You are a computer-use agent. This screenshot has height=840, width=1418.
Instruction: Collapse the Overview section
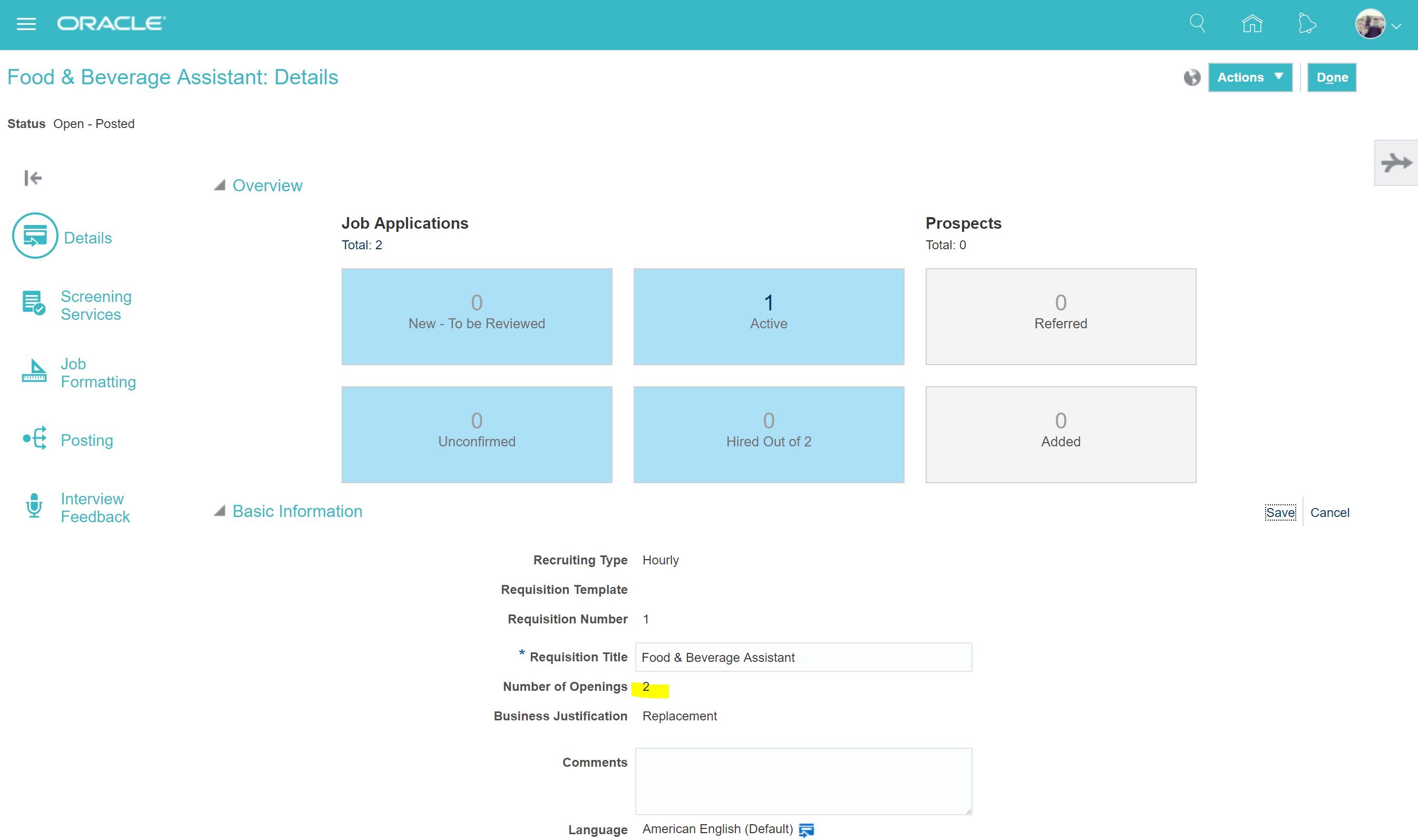[x=220, y=185]
